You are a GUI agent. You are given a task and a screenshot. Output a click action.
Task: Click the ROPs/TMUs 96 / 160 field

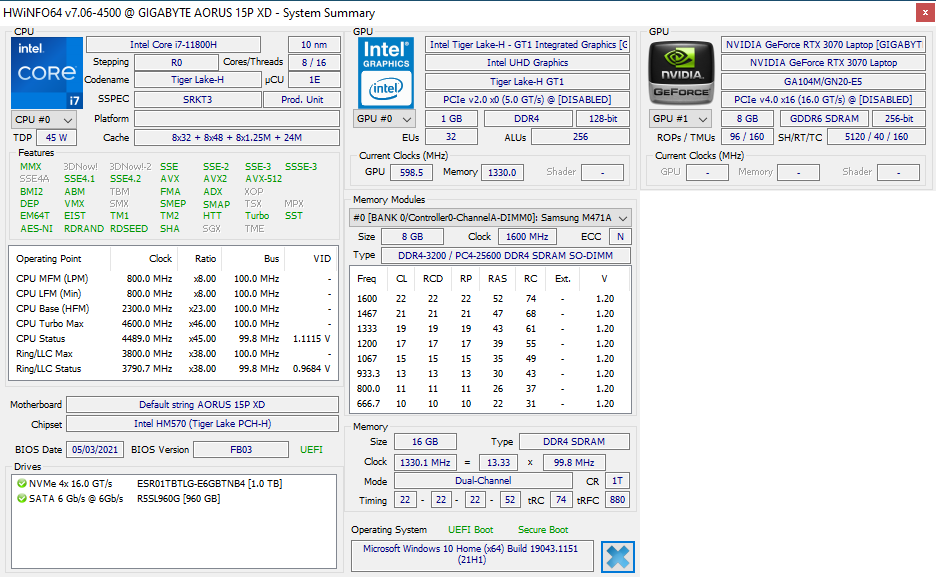click(x=747, y=137)
